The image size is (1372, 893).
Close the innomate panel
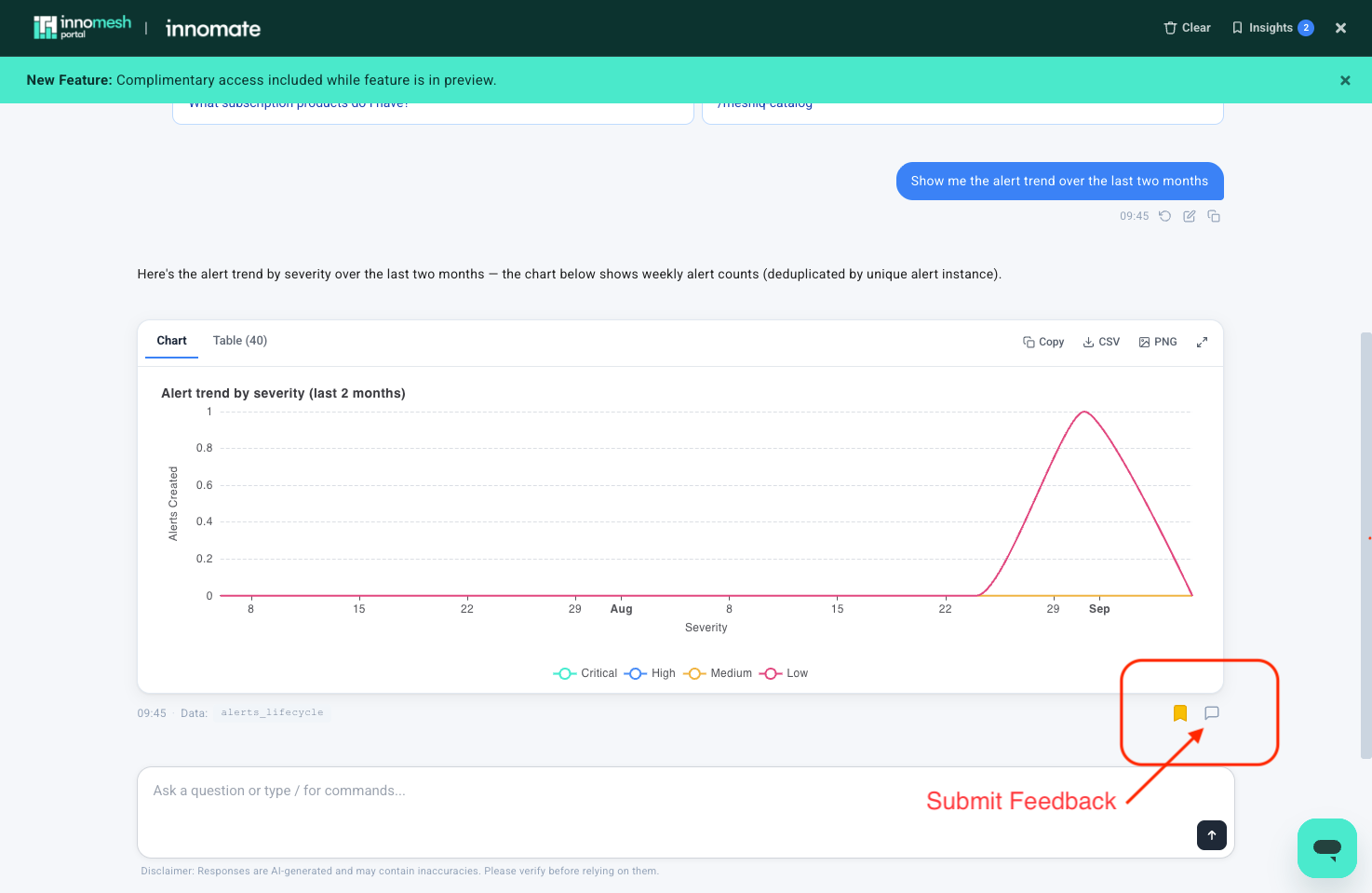tap(1340, 28)
